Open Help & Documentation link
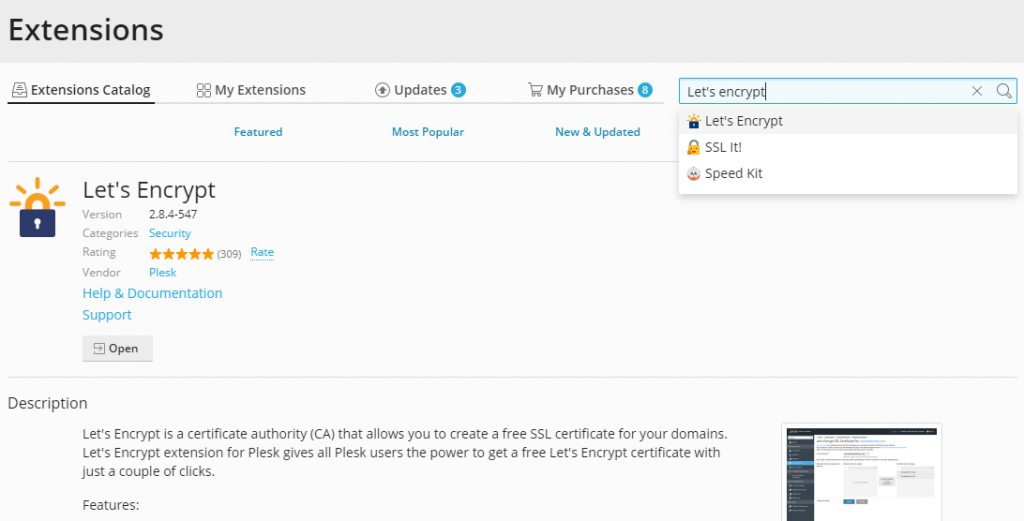The width and height of the screenshot is (1024, 521). coord(152,293)
